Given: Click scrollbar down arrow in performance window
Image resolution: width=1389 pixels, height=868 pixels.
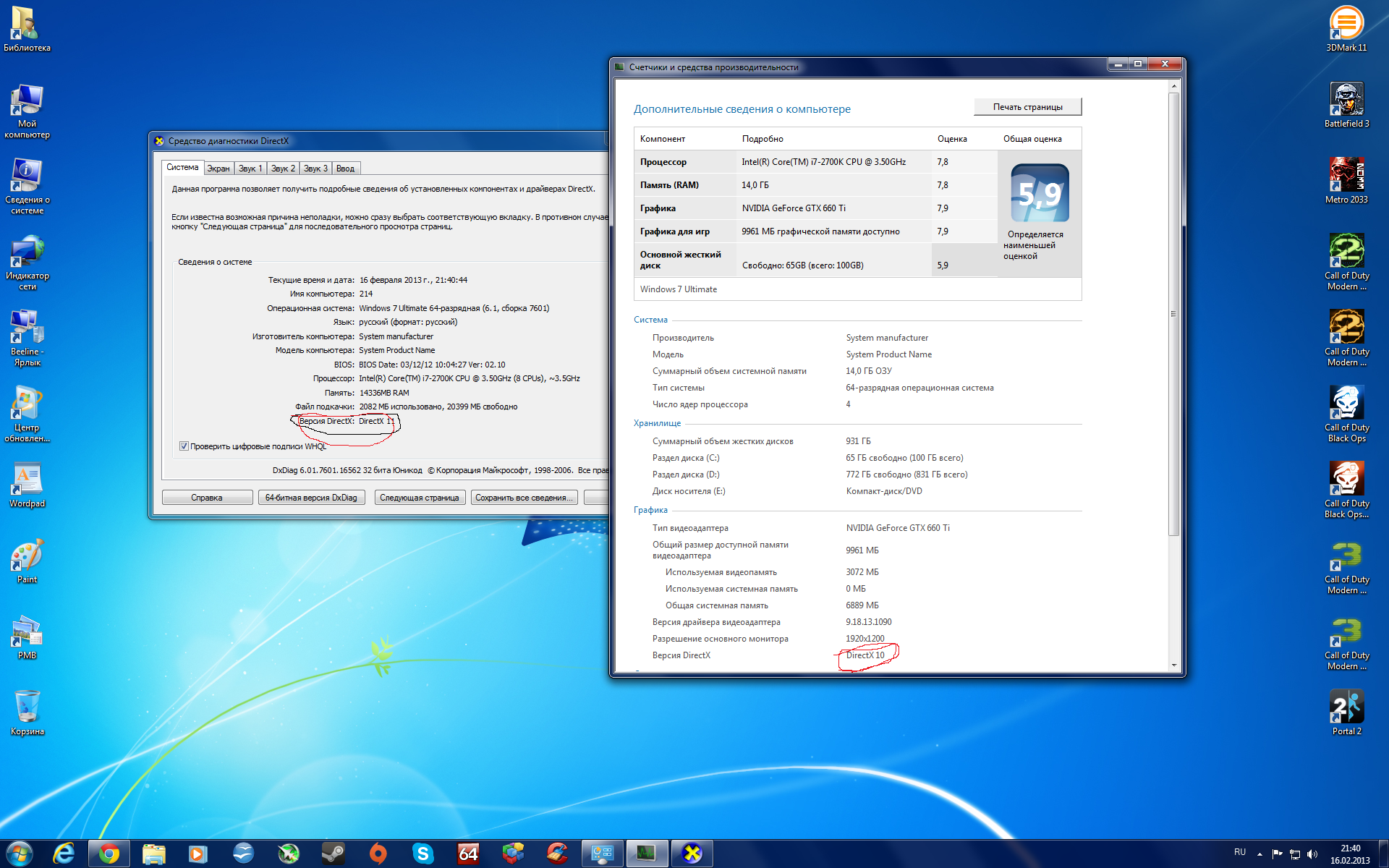Looking at the screenshot, I should tap(1173, 665).
